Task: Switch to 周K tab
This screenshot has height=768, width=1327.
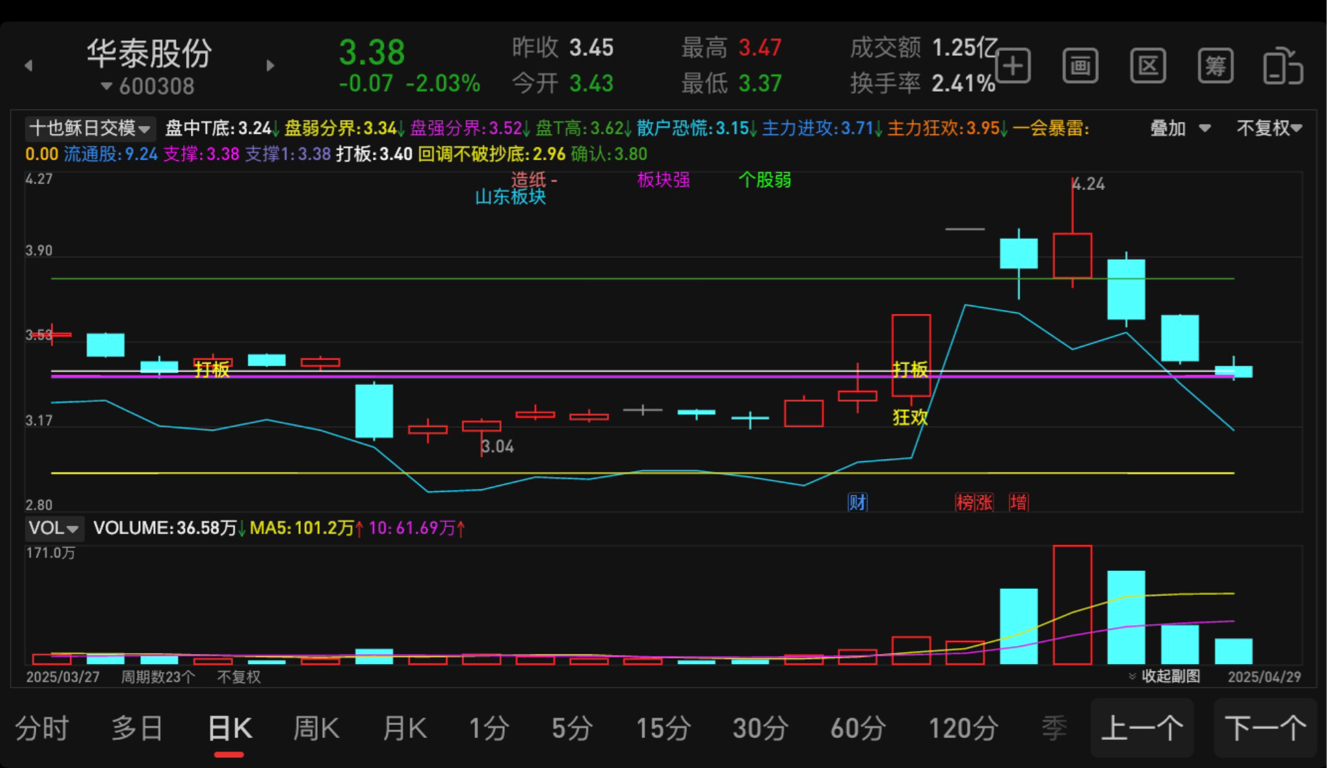Action: pos(316,728)
